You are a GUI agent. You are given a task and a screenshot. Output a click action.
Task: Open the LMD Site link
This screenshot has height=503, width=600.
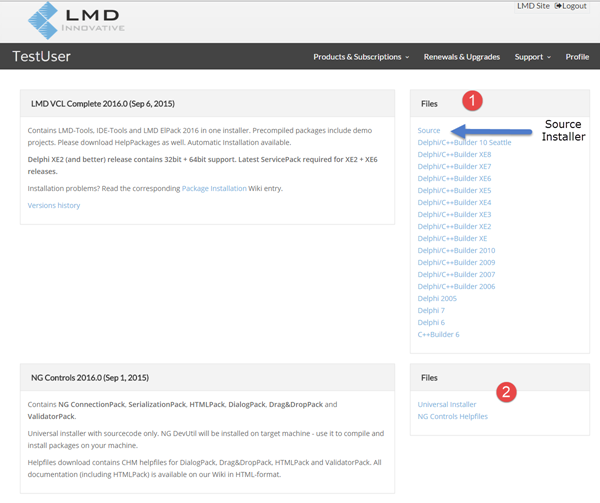[x=531, y=6]
